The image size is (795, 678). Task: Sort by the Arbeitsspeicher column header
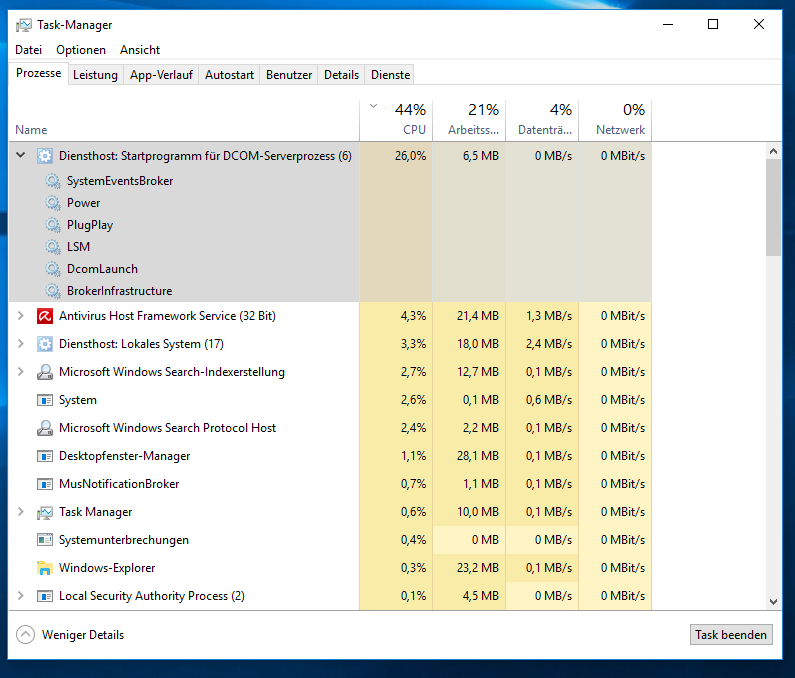(469, 121)
